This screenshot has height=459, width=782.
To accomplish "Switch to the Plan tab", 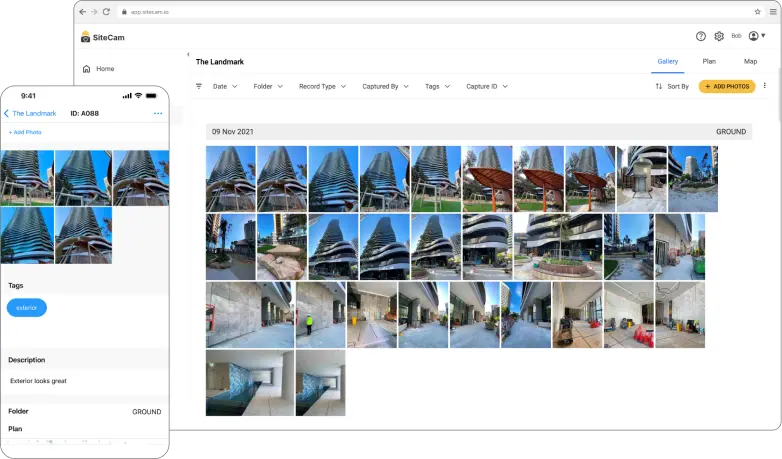I will coord(709,61).
